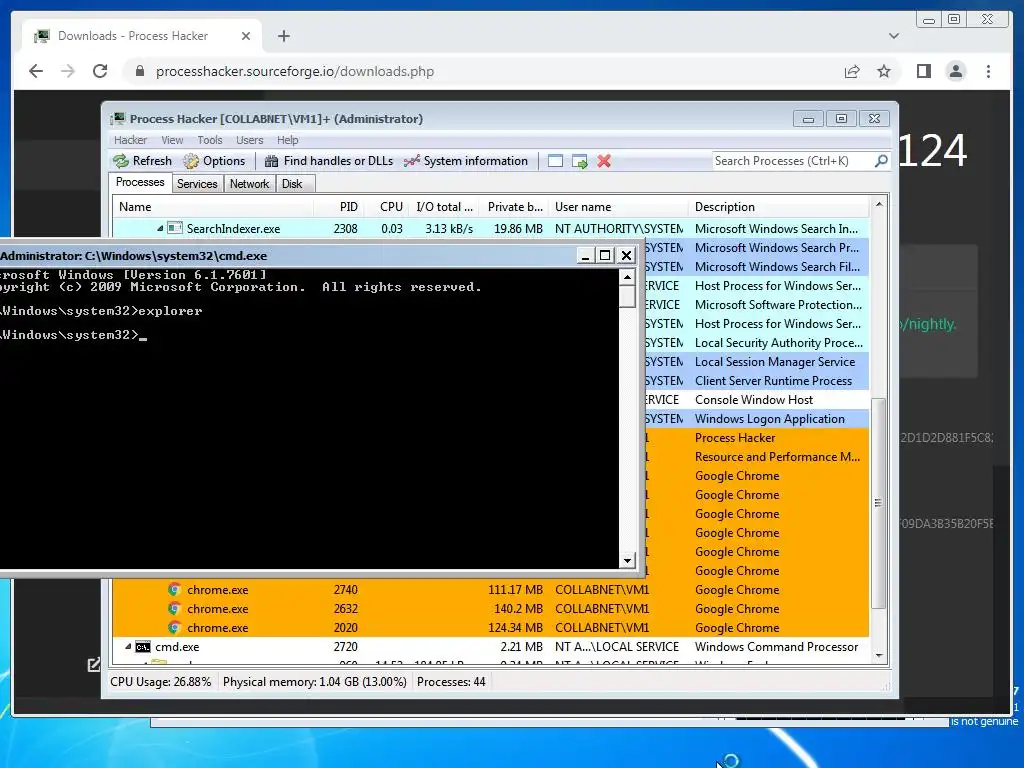1024x768 pixels.
Task: Open the Users menu
Action: click(x=249, y=140)
